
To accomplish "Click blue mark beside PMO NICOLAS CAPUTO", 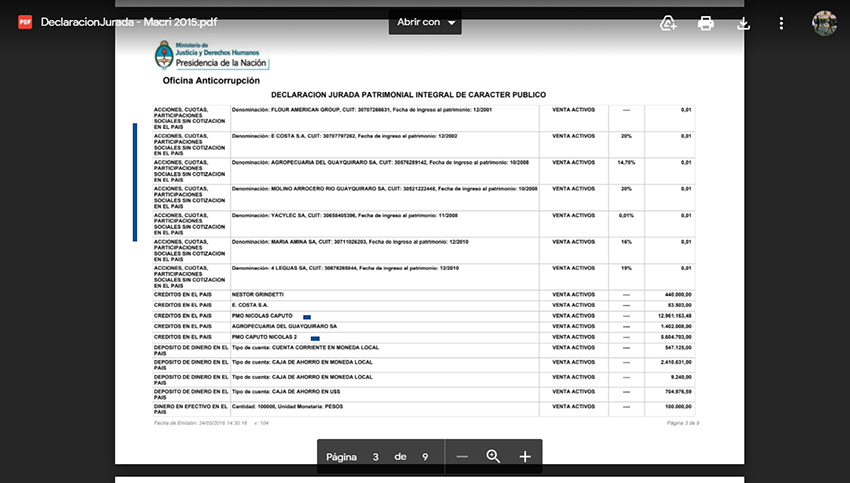I will point(307,316).
